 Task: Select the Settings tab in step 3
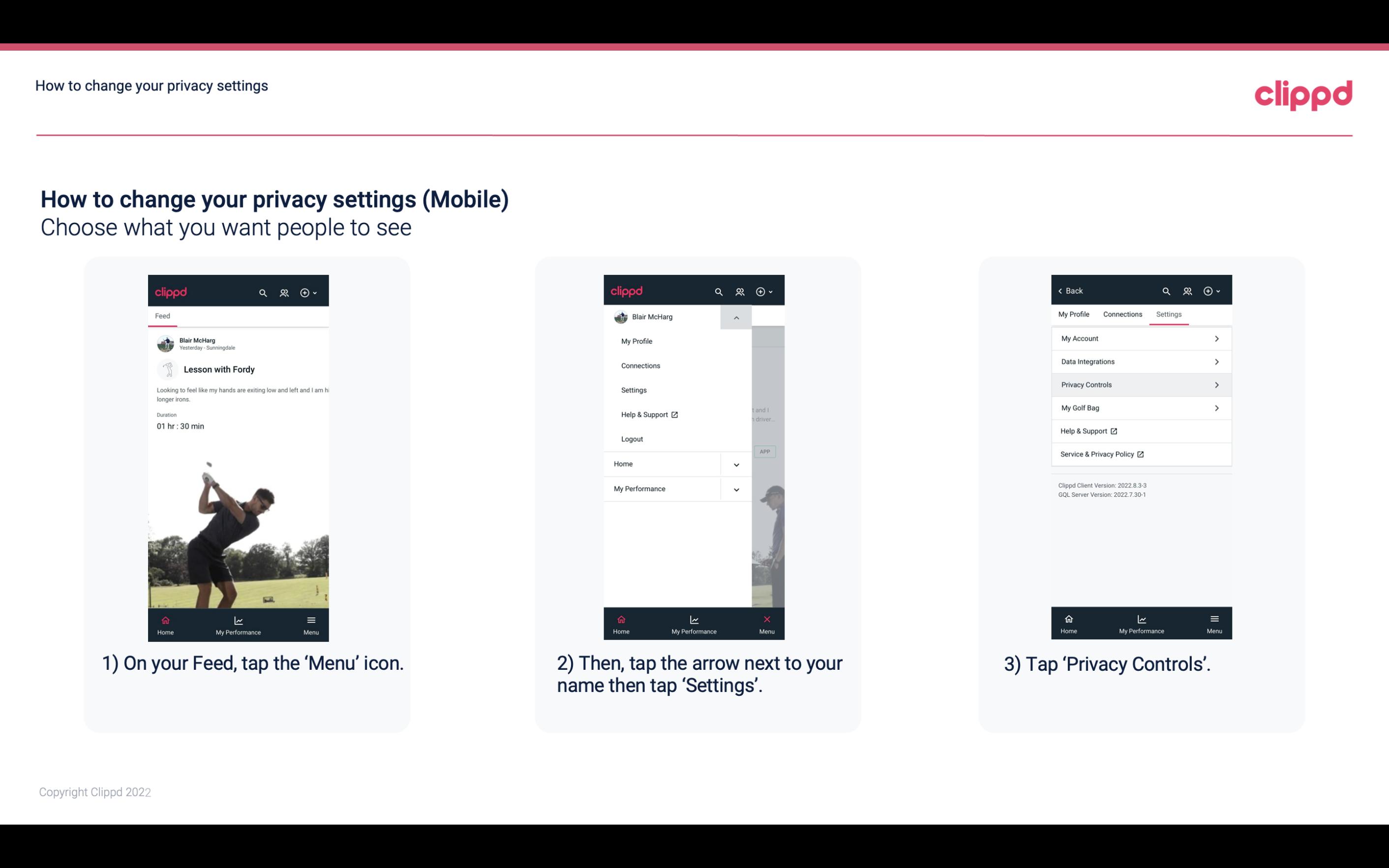pyautogui.click(x=1168, y=314)
